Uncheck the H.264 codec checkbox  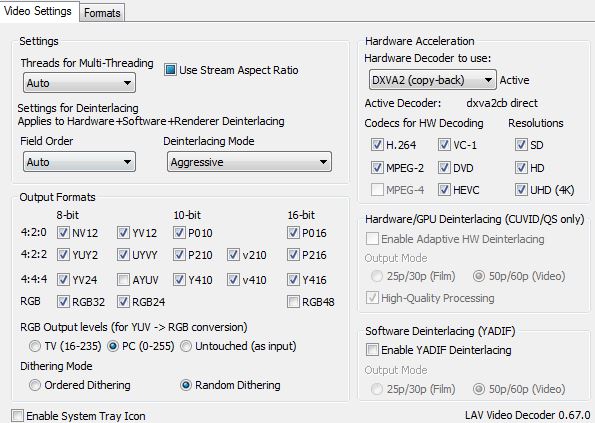(377, 145)
